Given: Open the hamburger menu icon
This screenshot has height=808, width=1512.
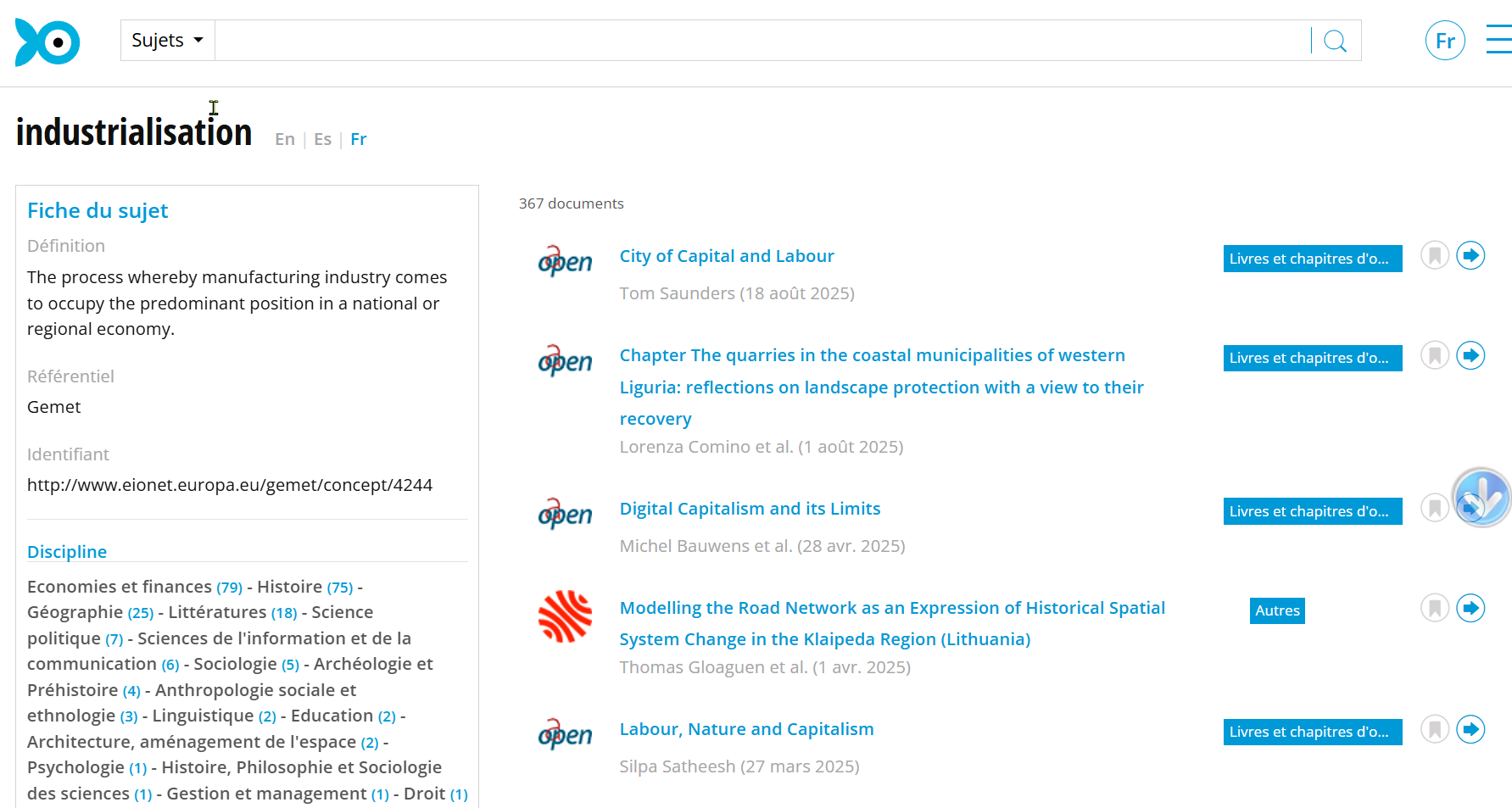Looking at the screenshot, I should coord(1498,40).
